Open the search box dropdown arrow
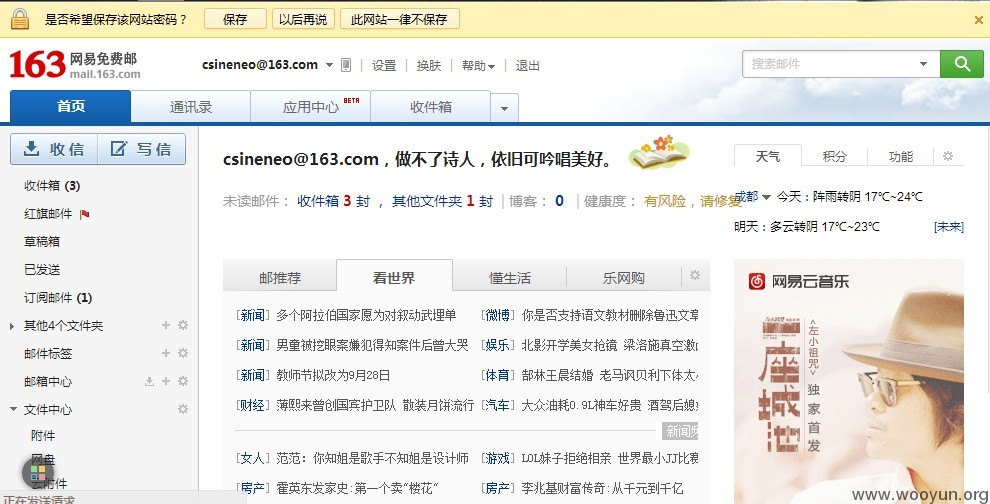The width and height of the screenshot is (990, 504). [x=923, y=64]
